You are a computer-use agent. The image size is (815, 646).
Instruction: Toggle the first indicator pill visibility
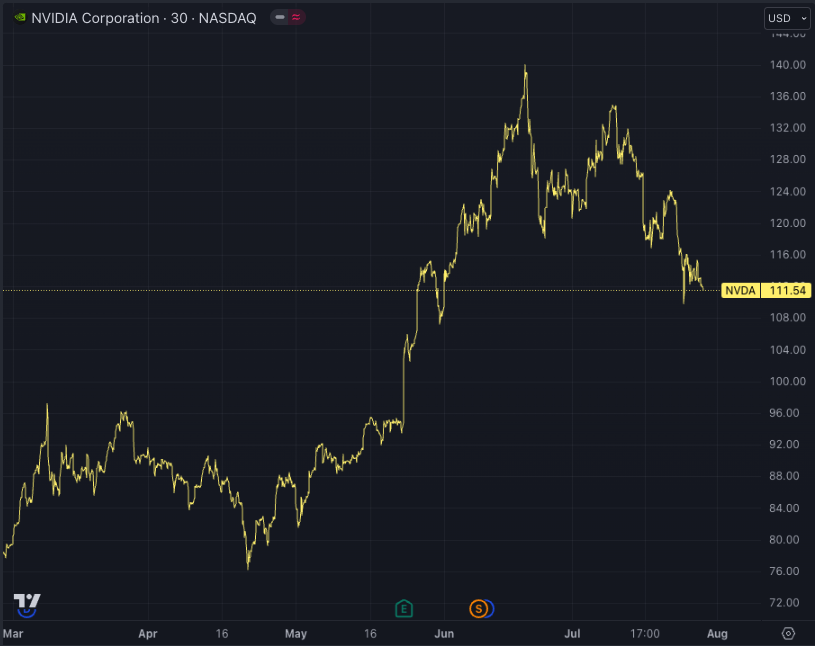tap(277, 17)
